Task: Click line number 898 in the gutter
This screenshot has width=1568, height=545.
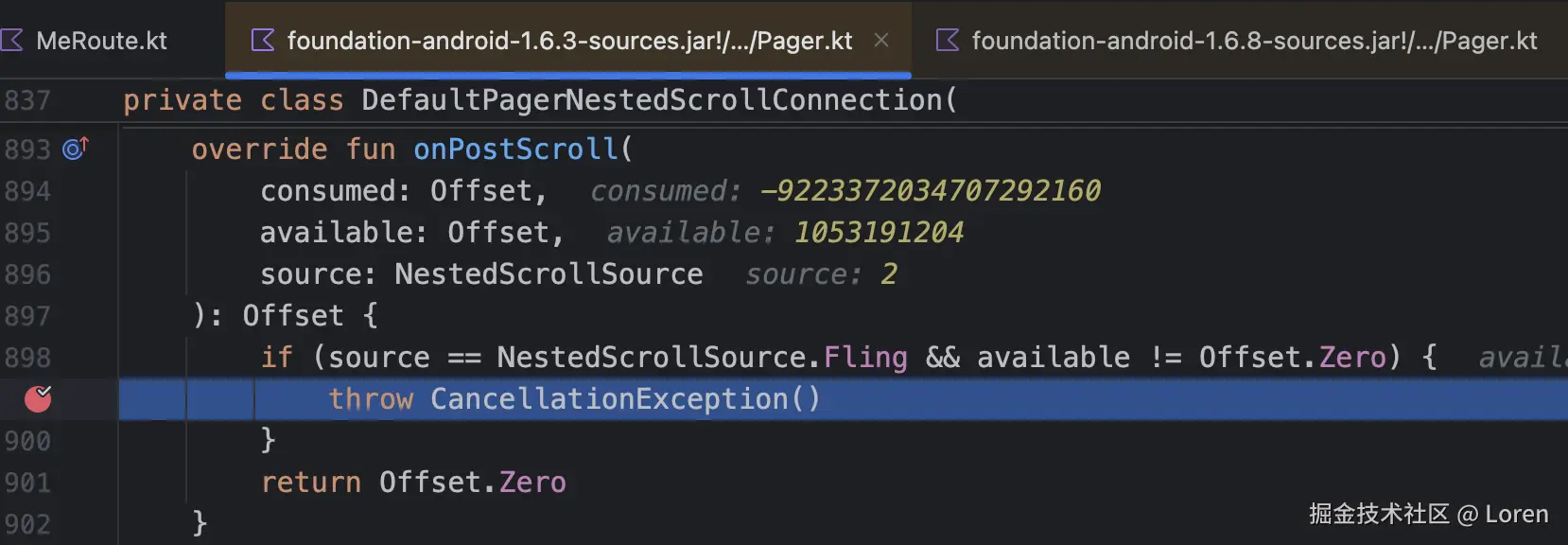Action: pyautogui.click(x=27, y=358)
